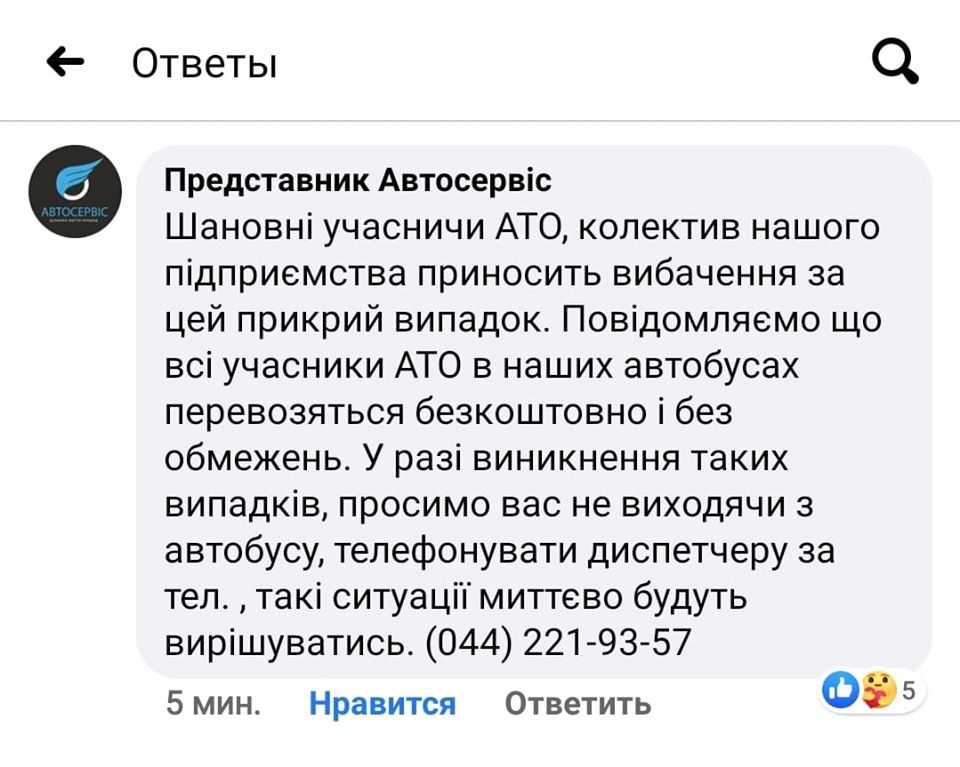Tap the back arrow icon
This screenshot has height=767, width=960.
tap(66, 64)
